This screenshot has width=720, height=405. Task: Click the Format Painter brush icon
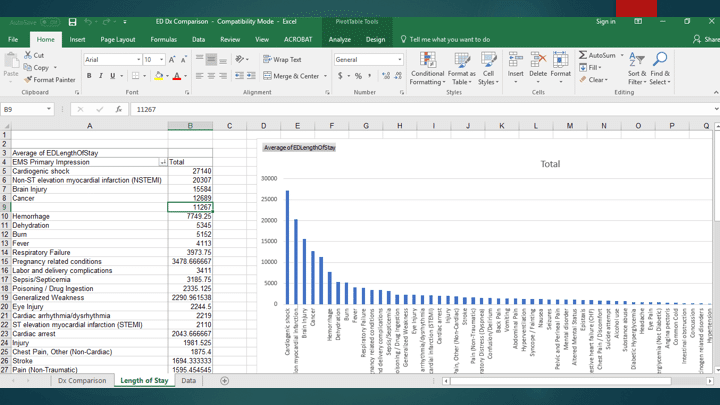pyautogui.click(x=27, y=80)
